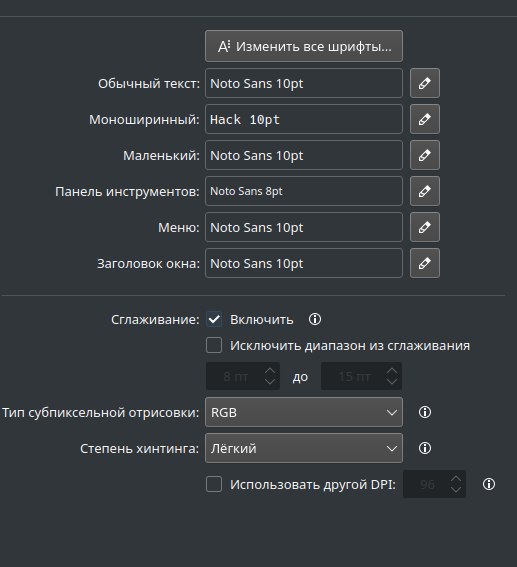Click Изменить все шрифты button
The image size is (517, 567).
pos(304,46)
